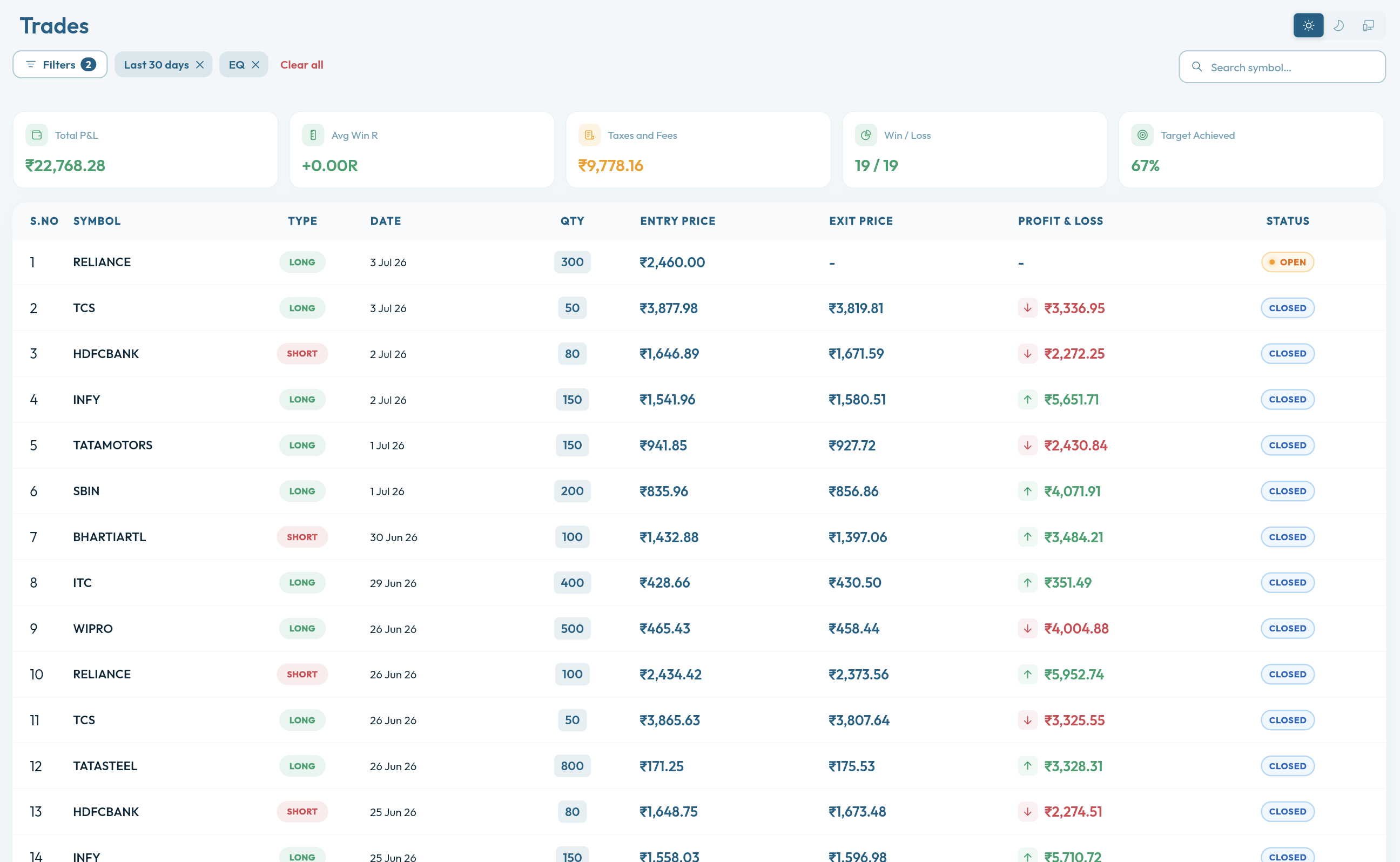The width and height of the screenshot is (1400, 862).
Task: Open the RELIANCE trade in row 1
Action: click(x=699, y=262)
